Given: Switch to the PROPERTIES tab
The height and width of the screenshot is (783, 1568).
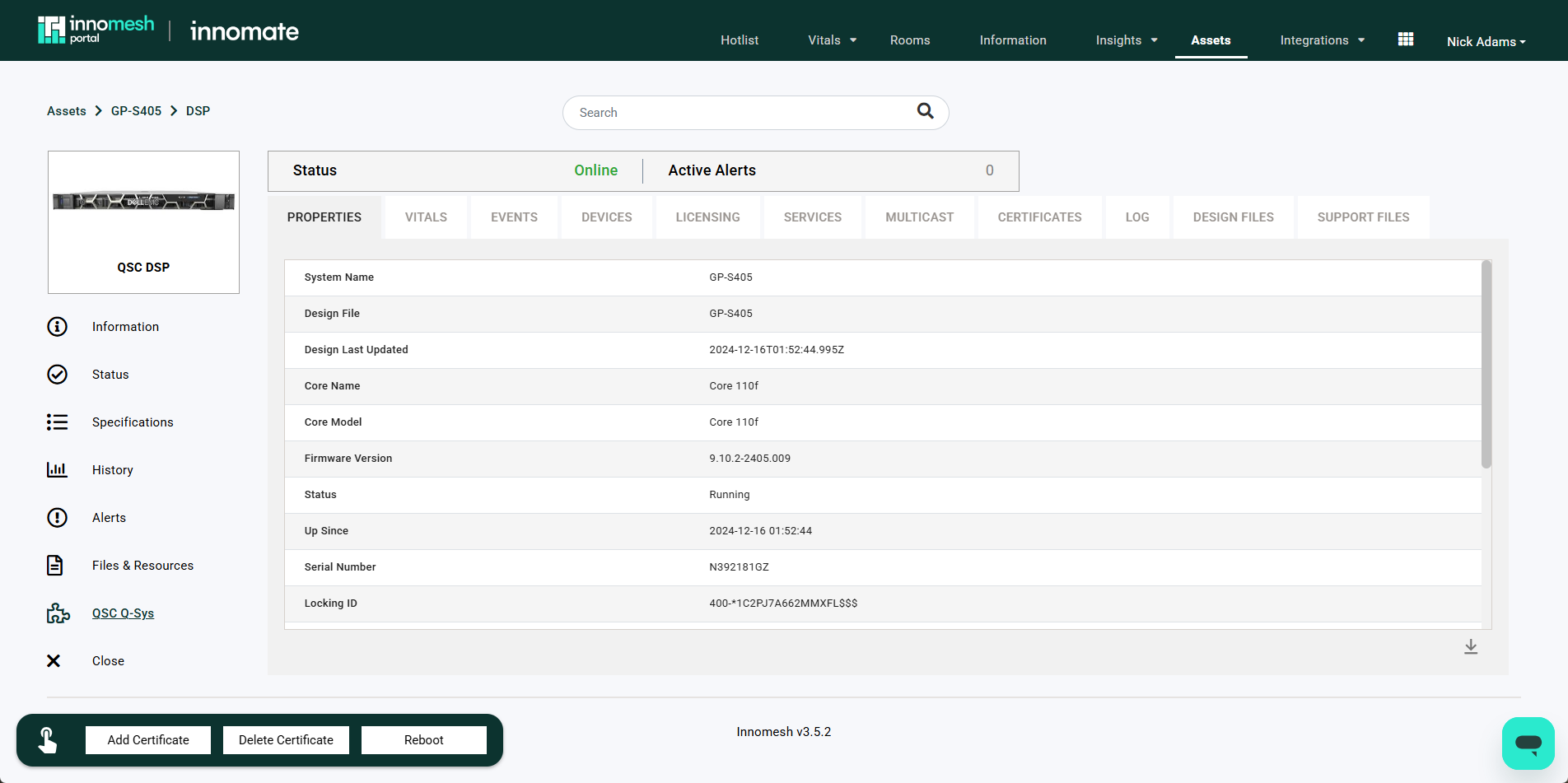Looking at the screenshot, I should pos(324,217).
